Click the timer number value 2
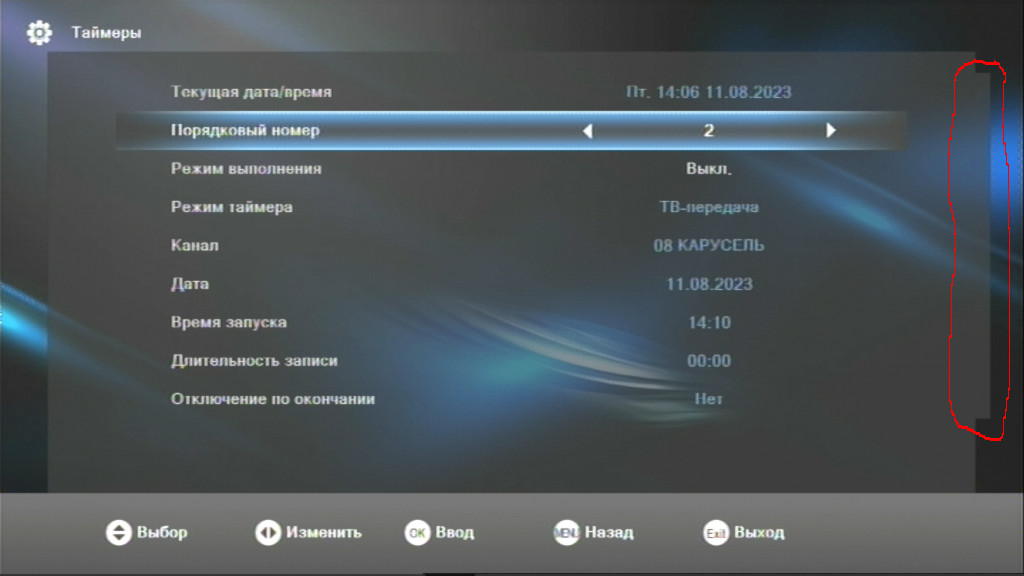1024x576 pixels. coord(709,131)
